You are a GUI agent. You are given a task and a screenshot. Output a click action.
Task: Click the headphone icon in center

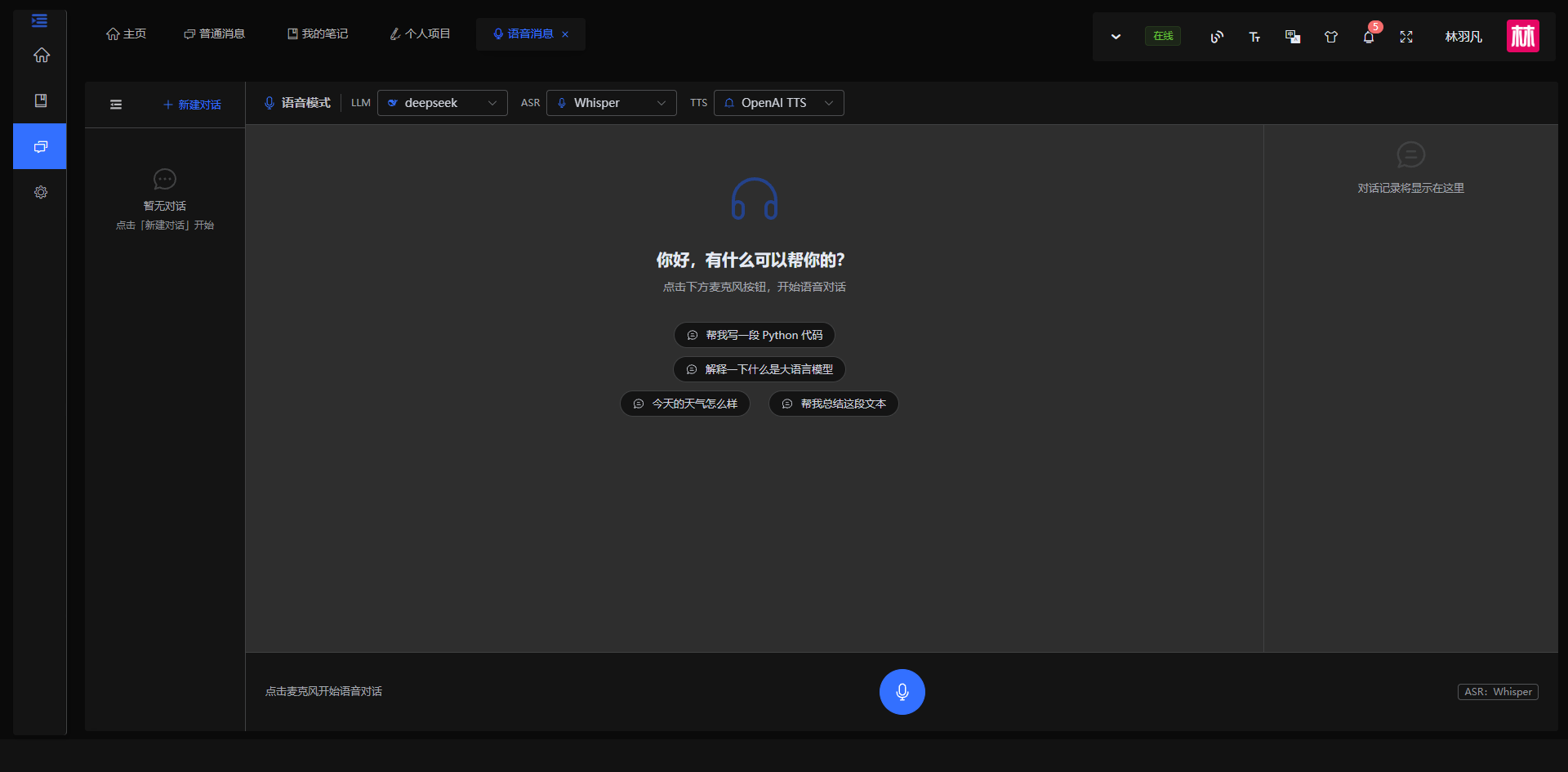(x=755, y=199)
